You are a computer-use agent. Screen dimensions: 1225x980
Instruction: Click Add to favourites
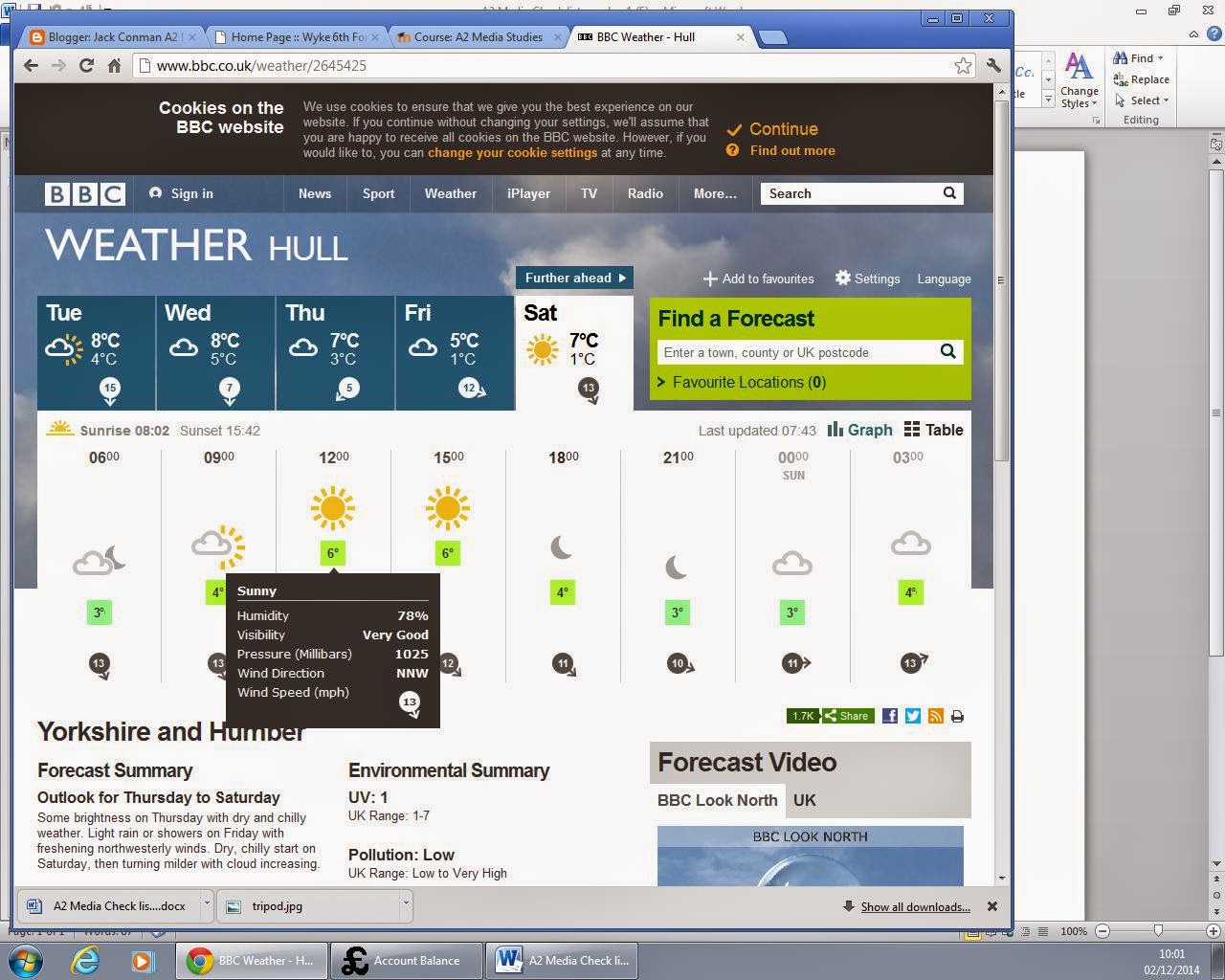758,278
